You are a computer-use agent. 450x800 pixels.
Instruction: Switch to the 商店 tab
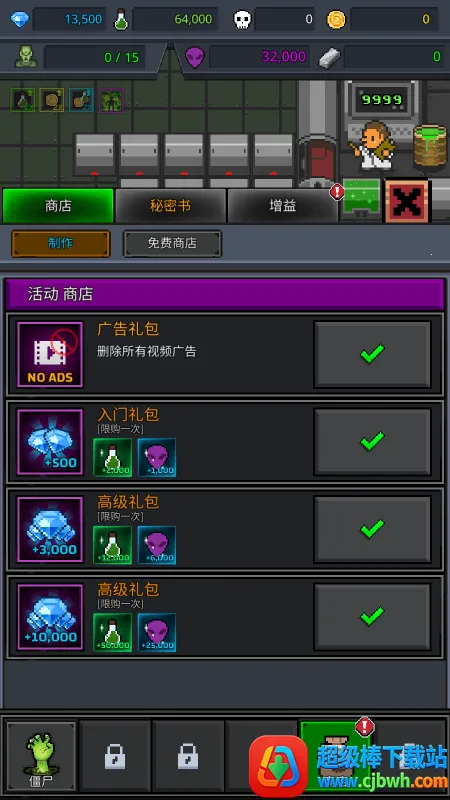click(58, 206)
